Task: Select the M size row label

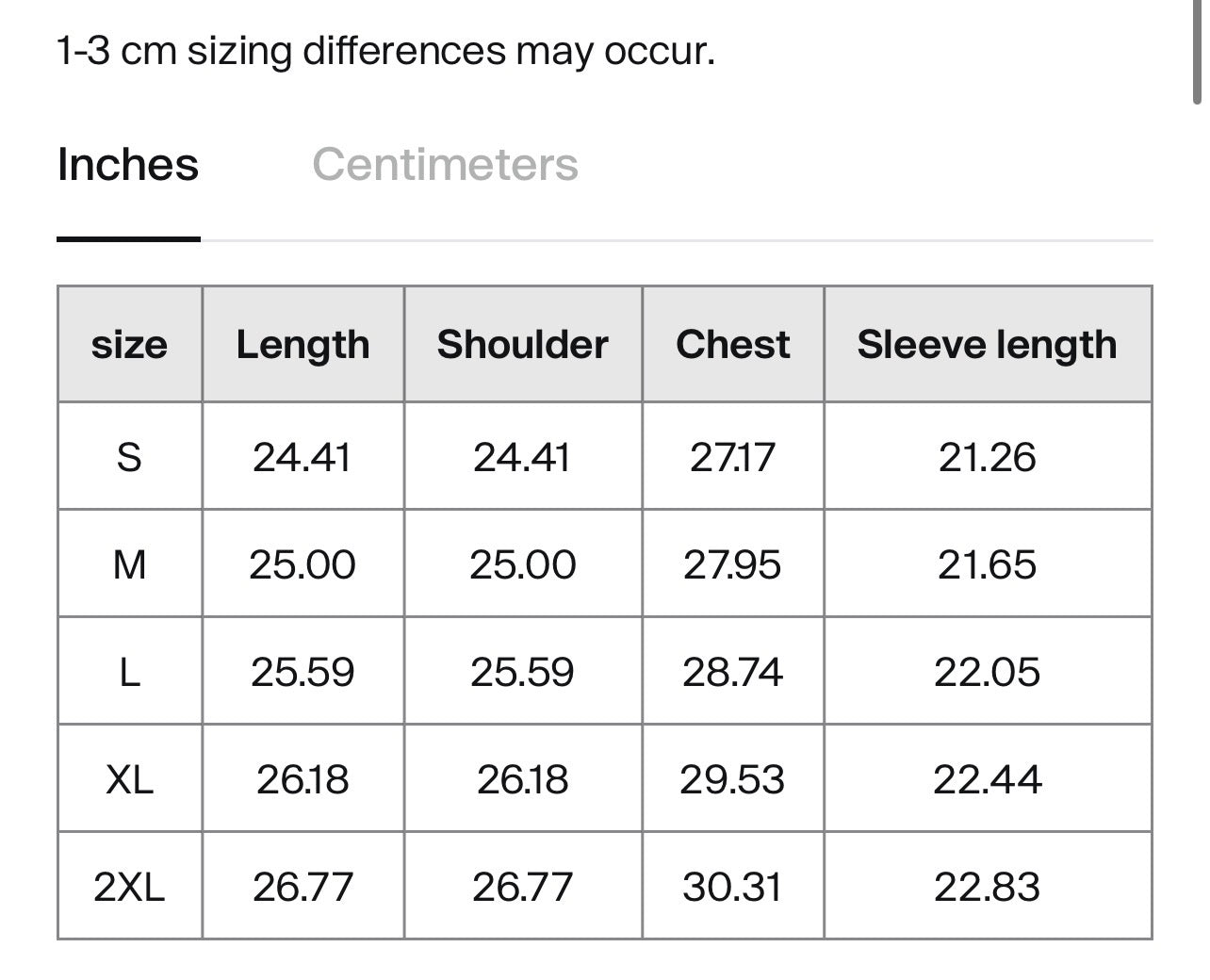Action: 130,564
